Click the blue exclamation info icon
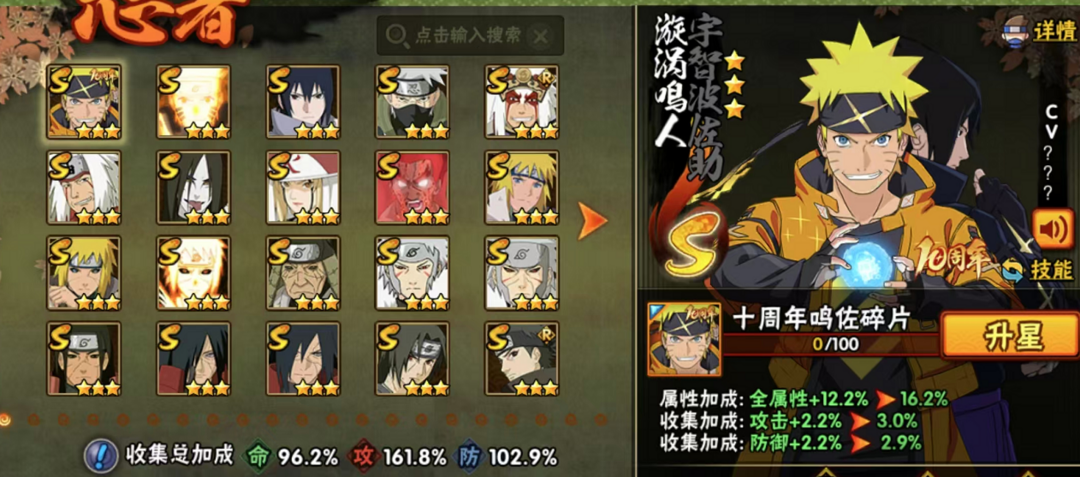 [x=101, y=456]
